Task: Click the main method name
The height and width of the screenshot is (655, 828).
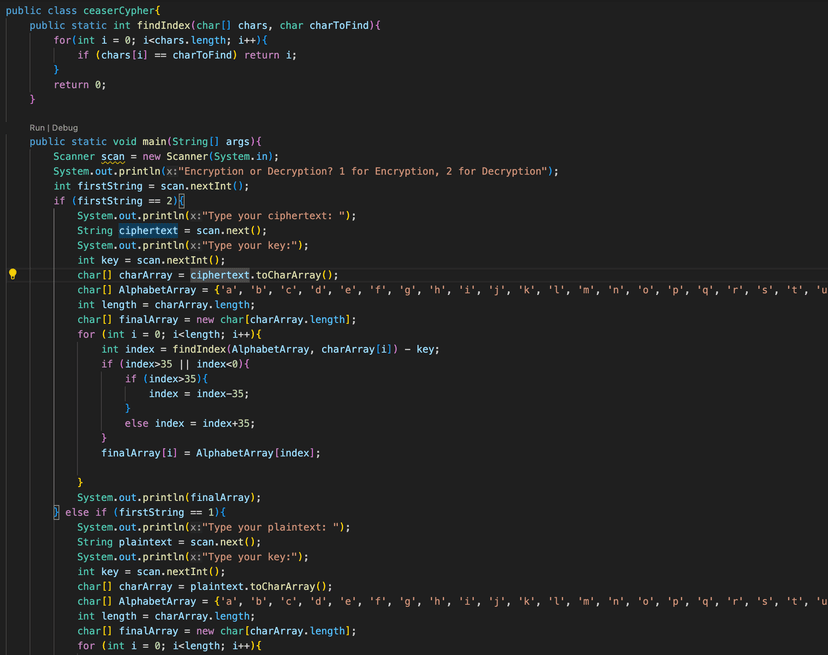Action: [x=154, y=142]
